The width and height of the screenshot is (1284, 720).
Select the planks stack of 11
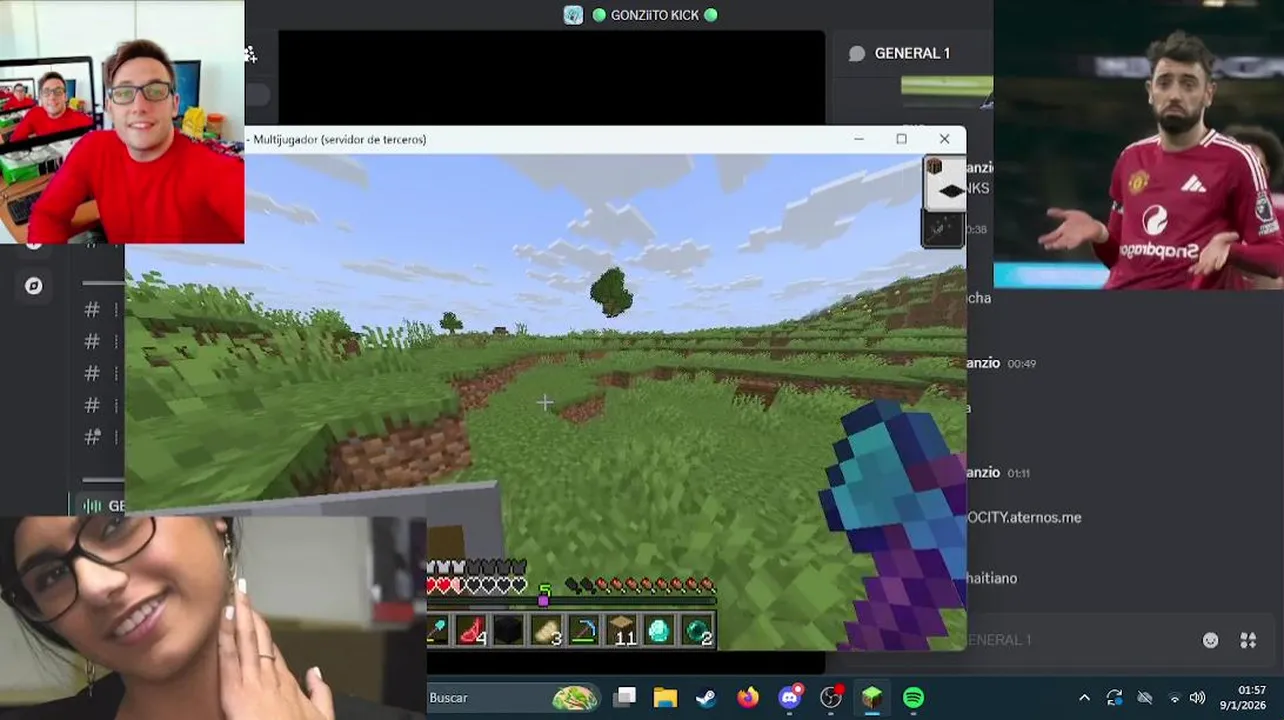621,630
